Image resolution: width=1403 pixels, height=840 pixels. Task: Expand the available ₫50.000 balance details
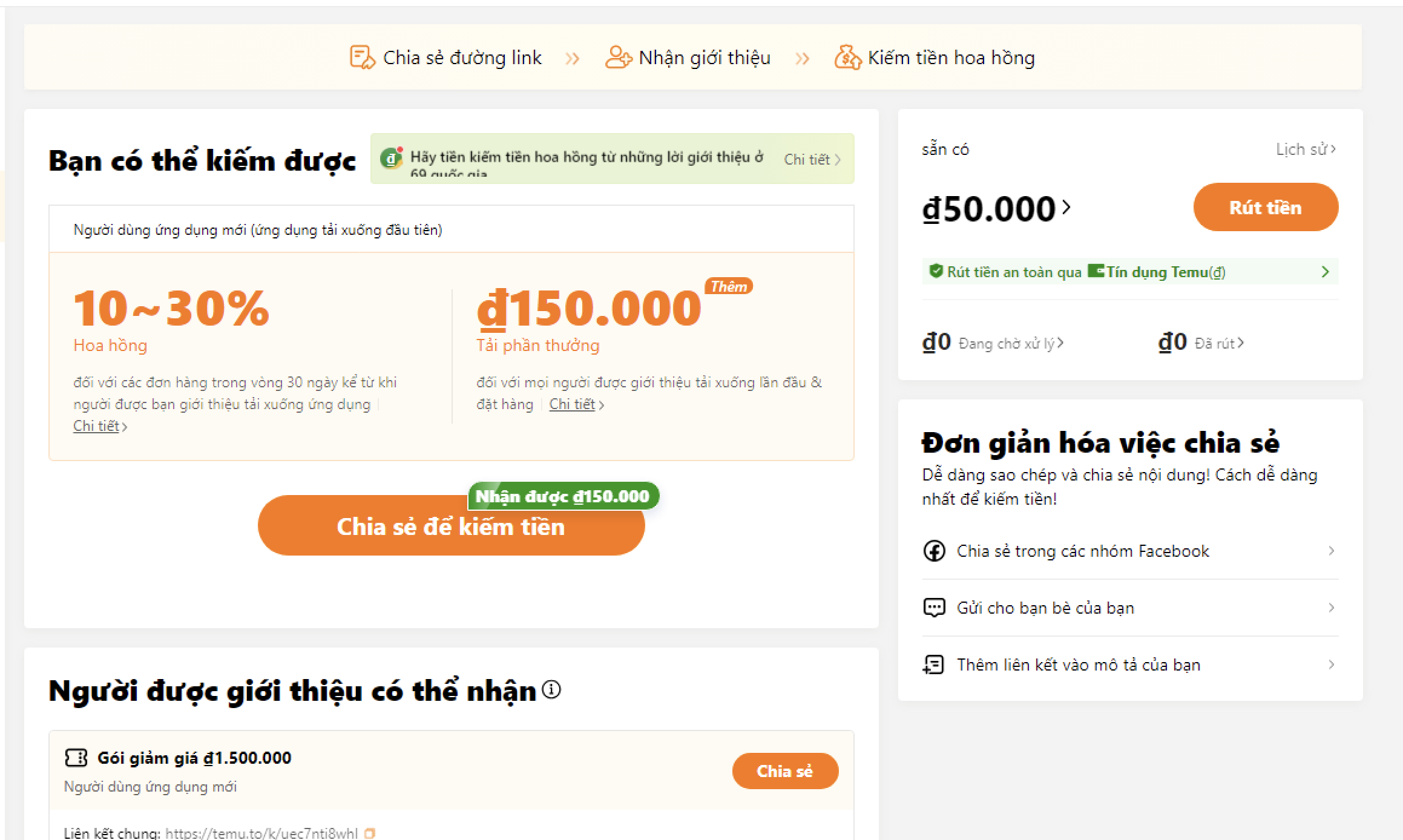tap(1066, 208)
